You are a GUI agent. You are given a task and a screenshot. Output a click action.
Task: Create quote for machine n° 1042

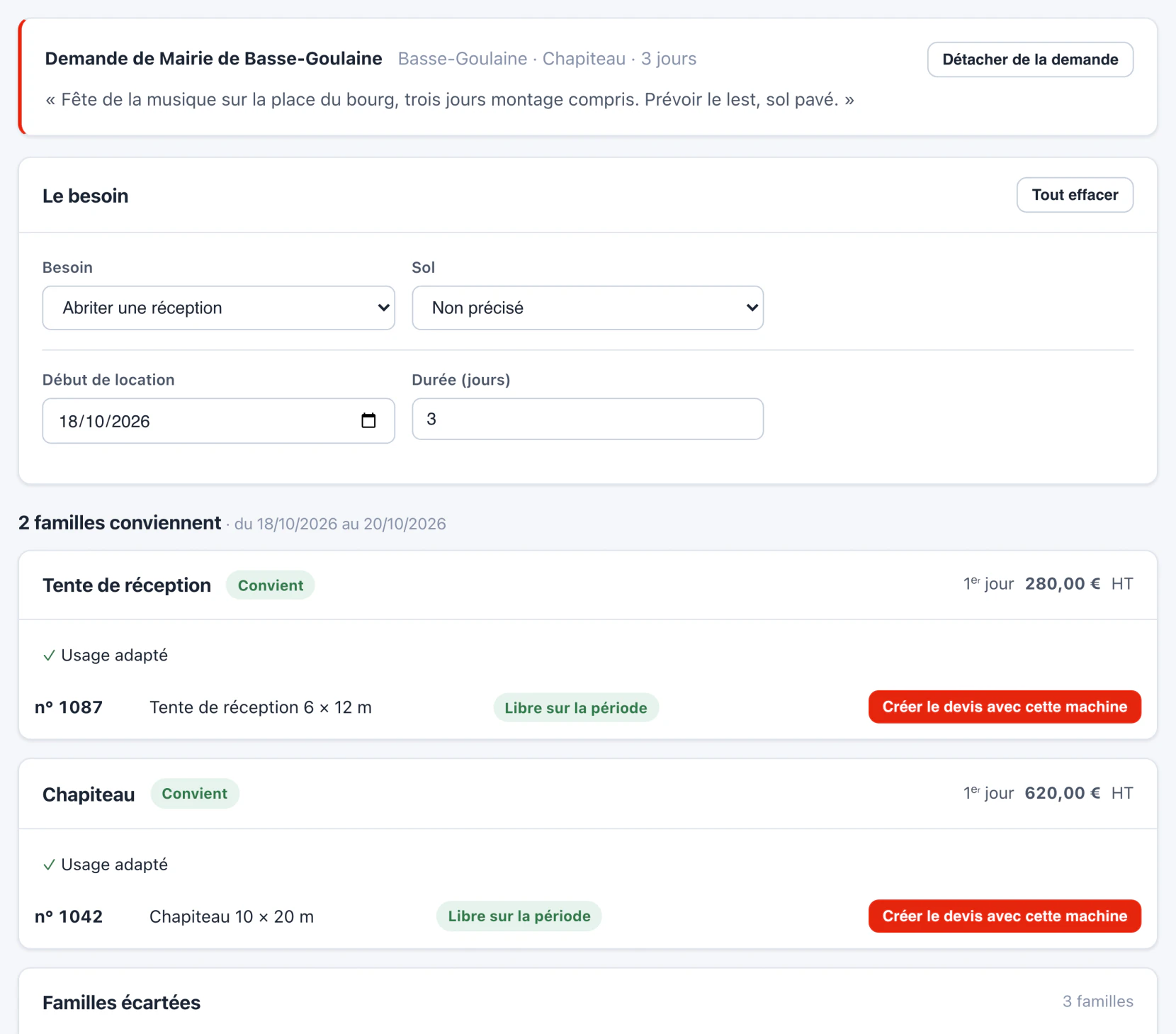[x=1005, y=916]
